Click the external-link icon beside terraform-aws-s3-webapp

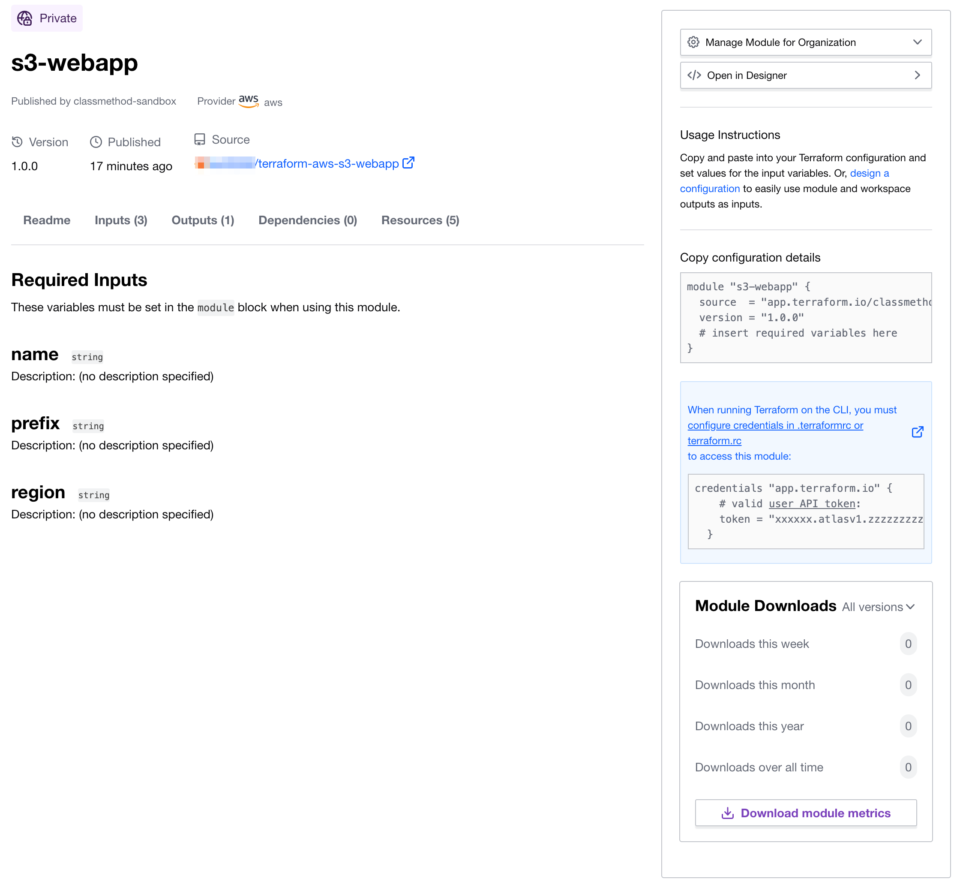(x=408, y=163)
